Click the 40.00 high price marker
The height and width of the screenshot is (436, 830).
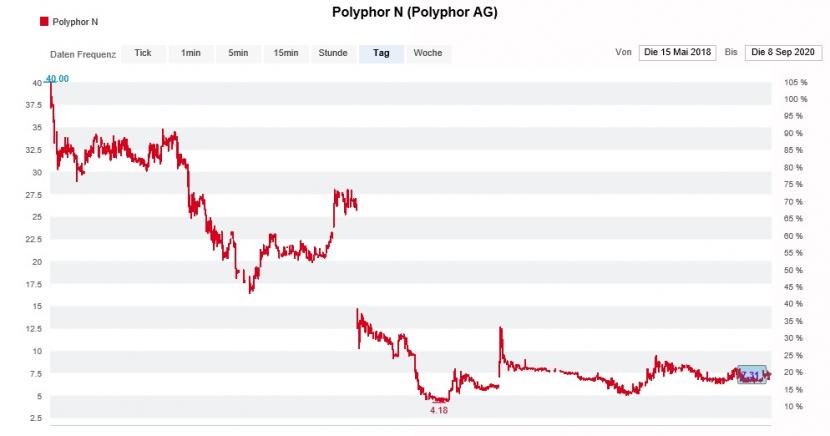pos(57,79)
